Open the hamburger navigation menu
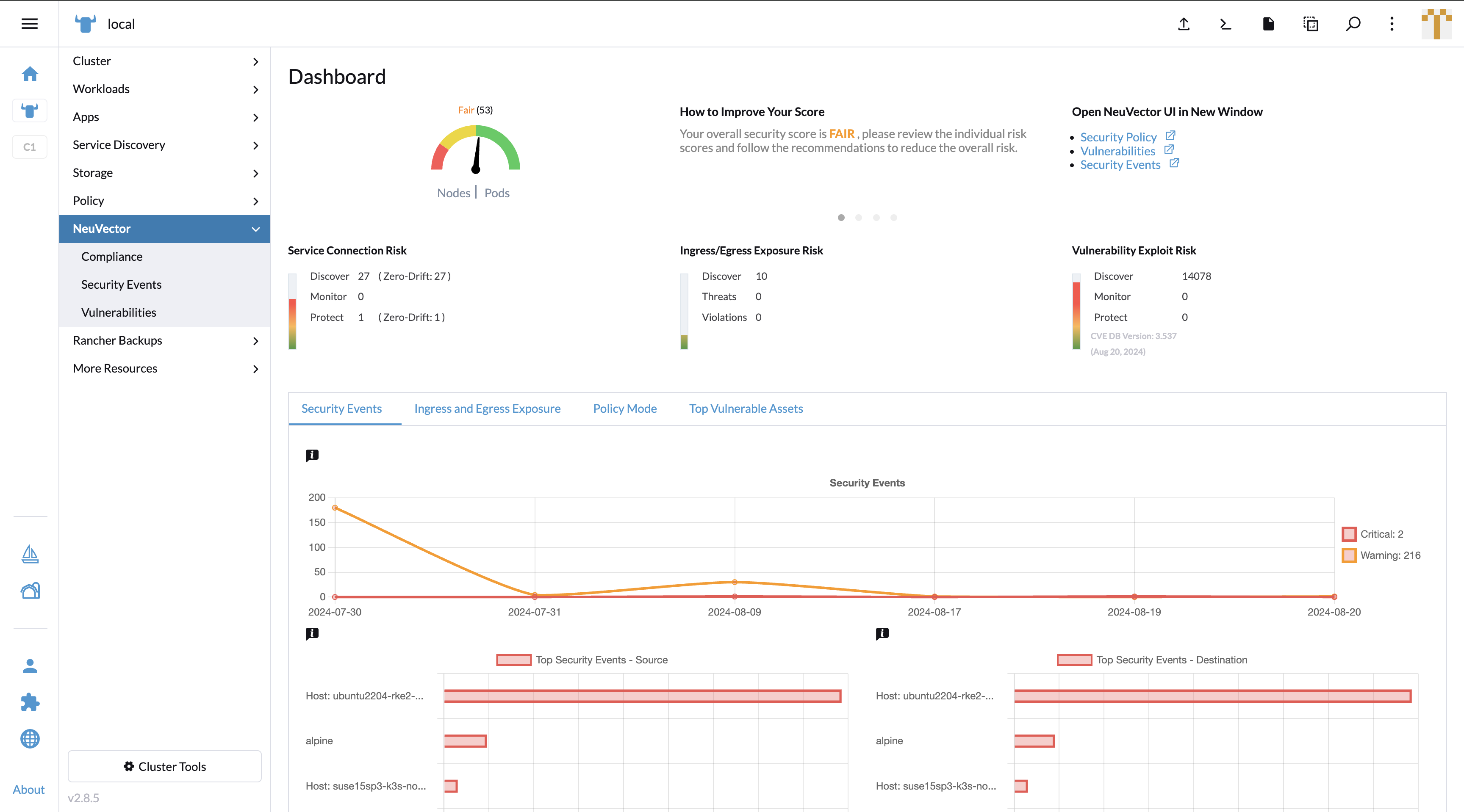 (30, 23)
